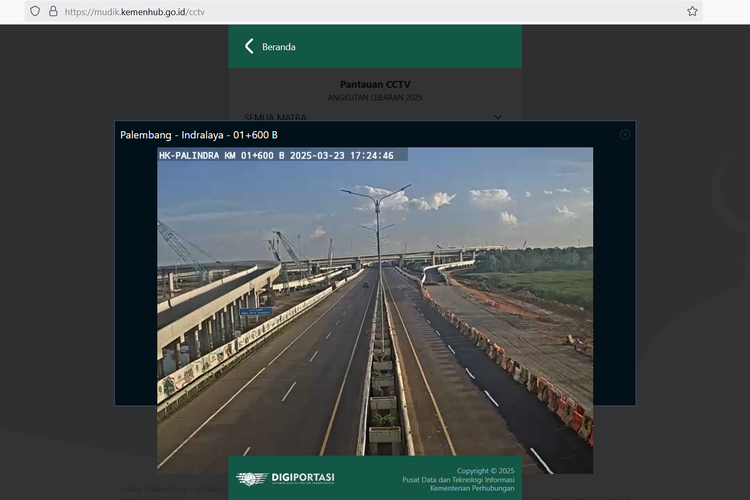Click the padlock site security icon

pyautogui.click(x=53, y=11)
